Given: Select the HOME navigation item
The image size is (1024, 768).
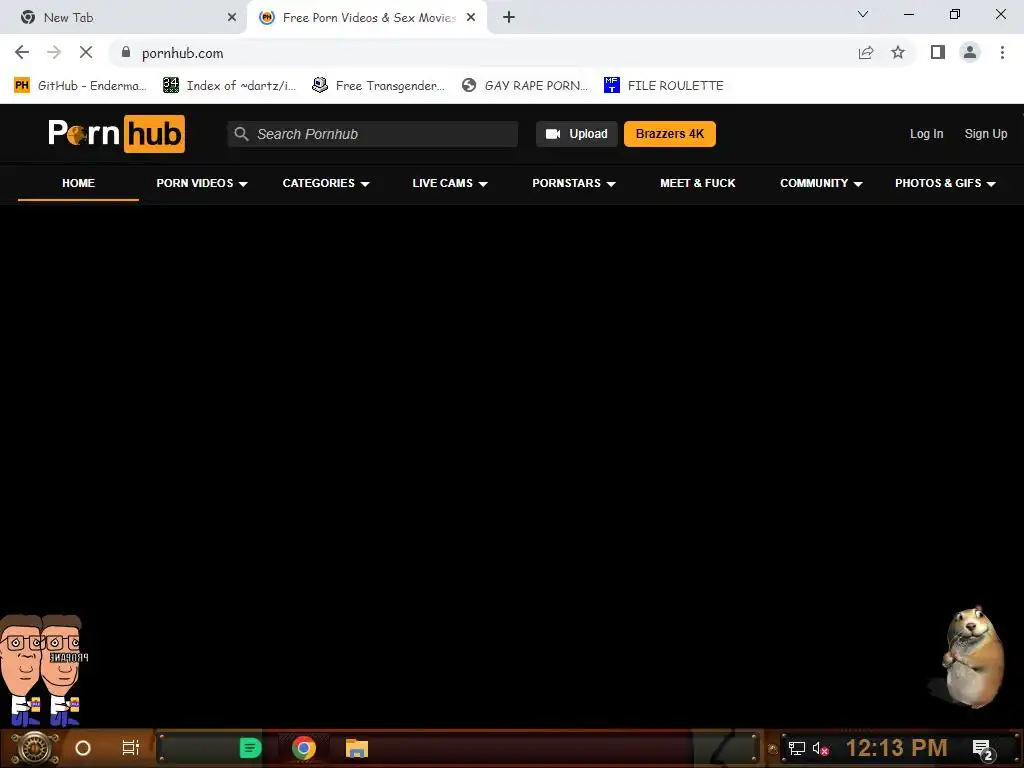Looking at the screenshot, I should [78, 184].
